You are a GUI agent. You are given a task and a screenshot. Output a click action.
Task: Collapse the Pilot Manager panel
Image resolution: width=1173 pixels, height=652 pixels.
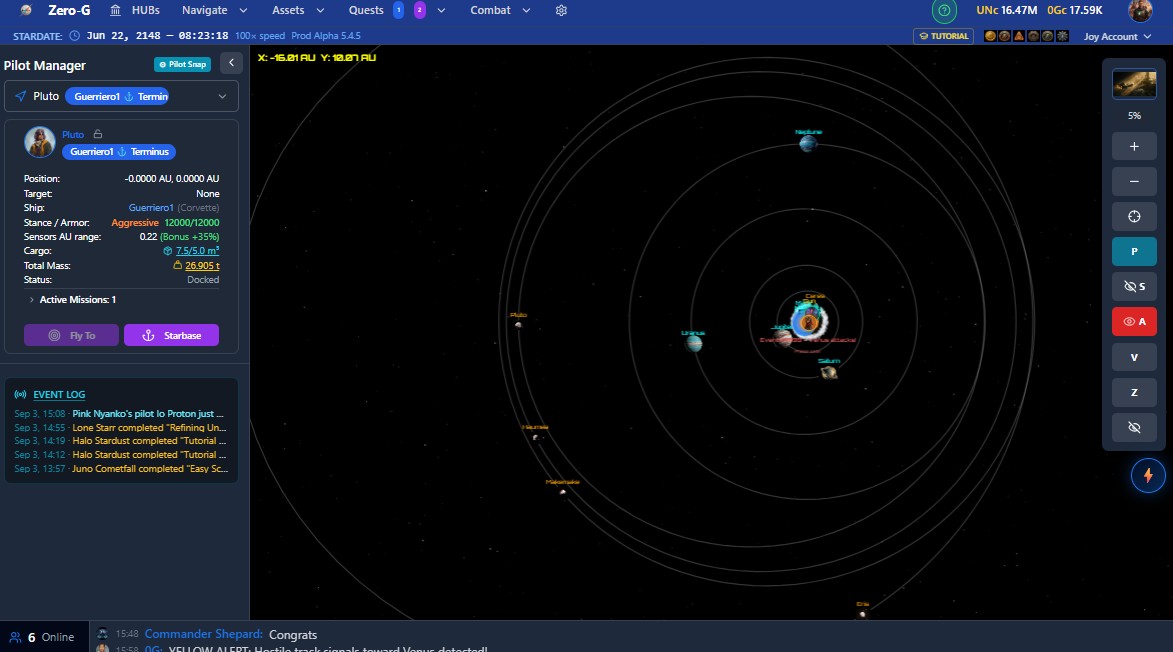pos(231,64)
